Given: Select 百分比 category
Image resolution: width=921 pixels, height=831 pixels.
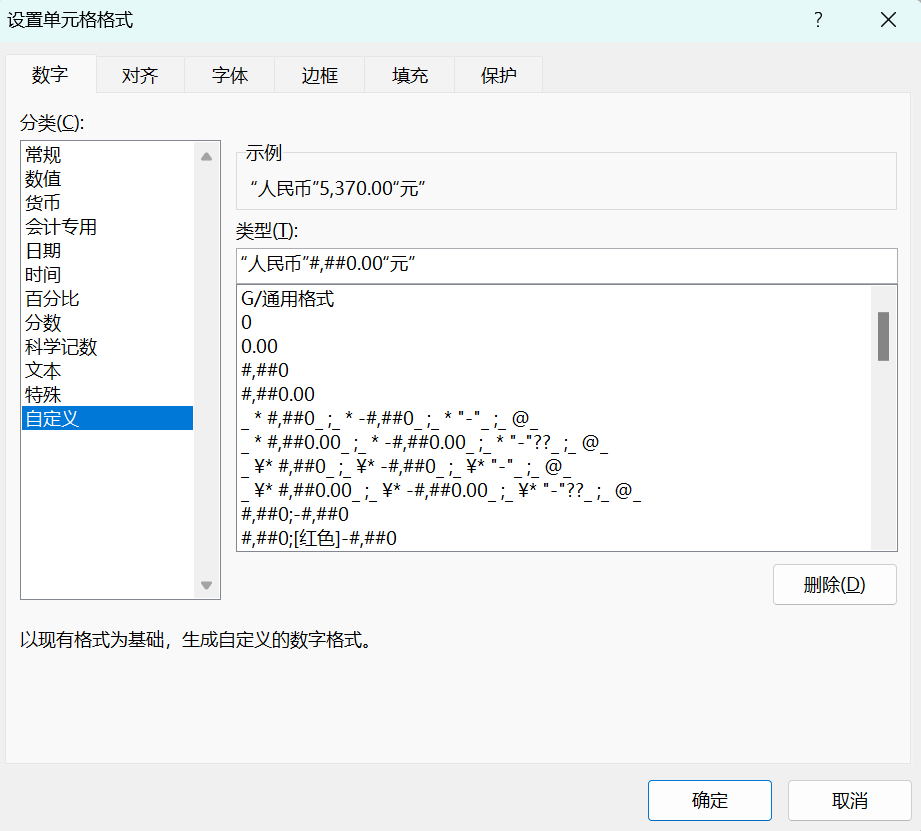Looking at the screenshot, I should click(107, 298).
